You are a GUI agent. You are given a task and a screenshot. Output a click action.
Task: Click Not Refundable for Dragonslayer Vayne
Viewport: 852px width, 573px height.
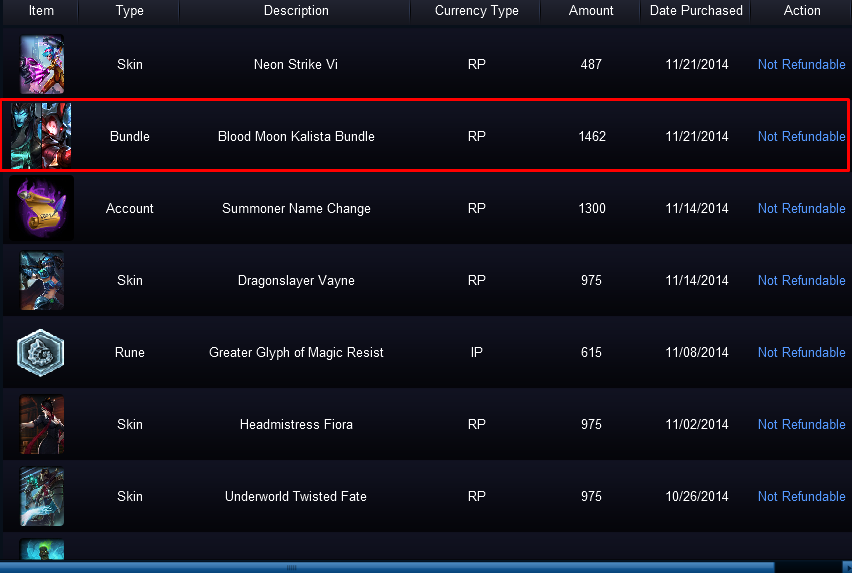click(x=801, y=280)
